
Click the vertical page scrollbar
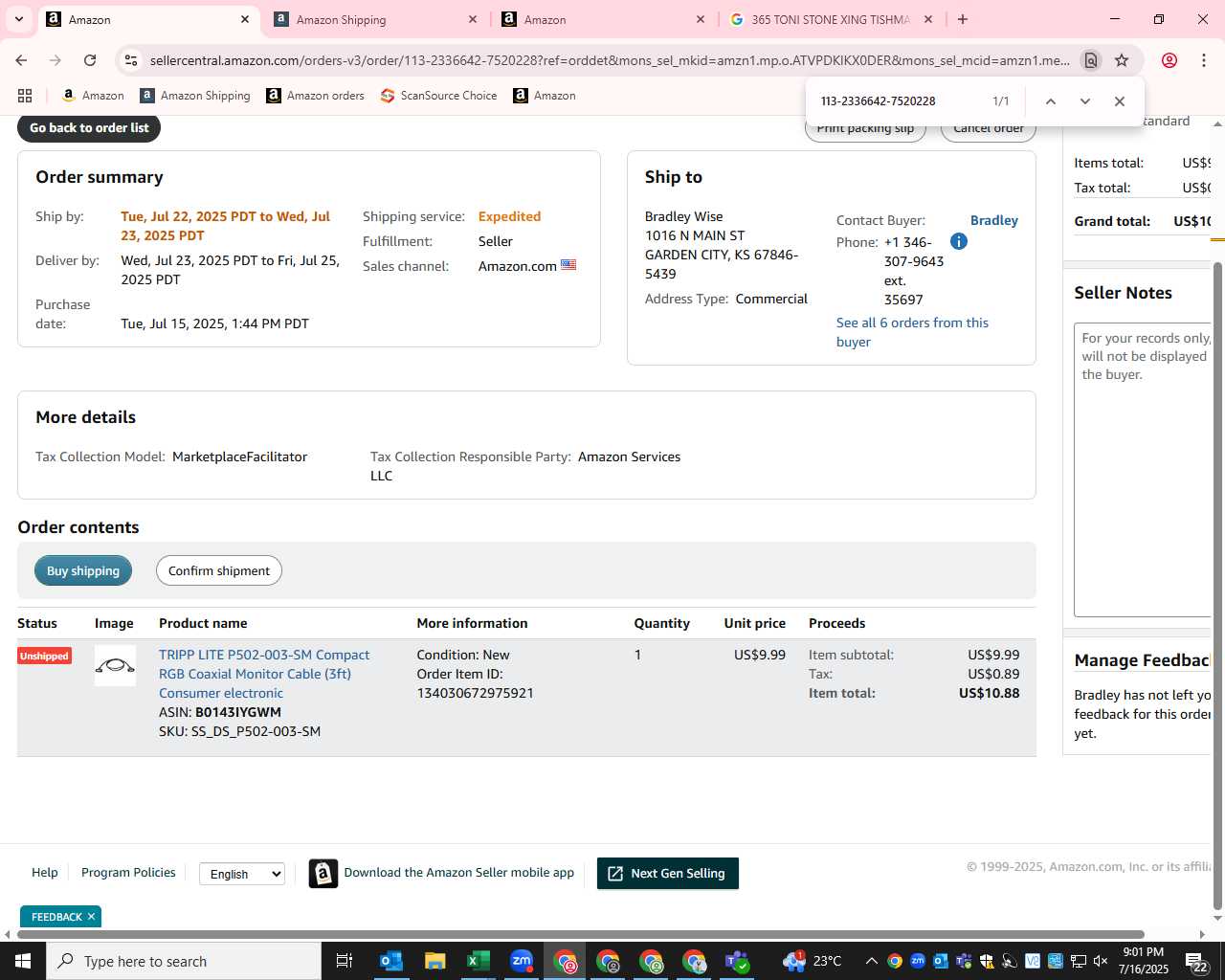(1217, 584)
